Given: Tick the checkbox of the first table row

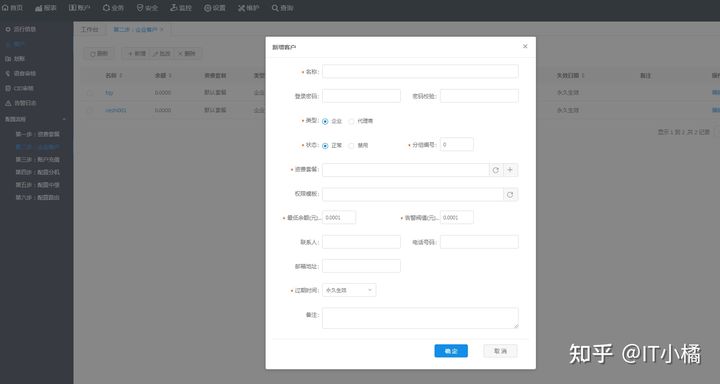Looking at the screenshot, I should (90, 93).
